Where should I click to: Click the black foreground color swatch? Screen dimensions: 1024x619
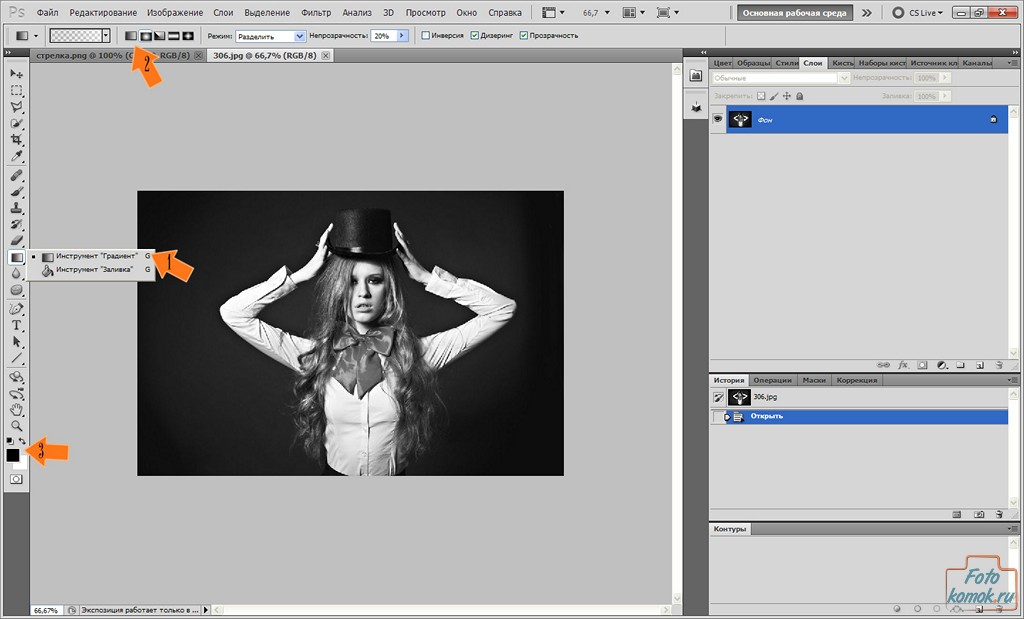click(13, 456)
